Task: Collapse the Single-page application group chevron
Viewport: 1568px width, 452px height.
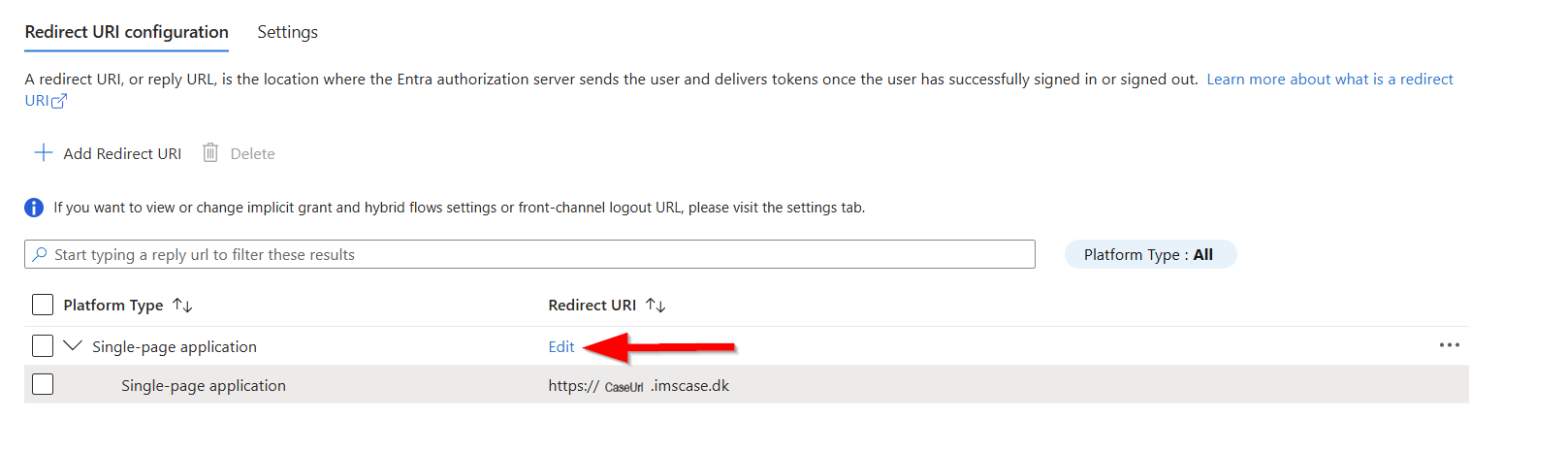Action: point(73,345)
